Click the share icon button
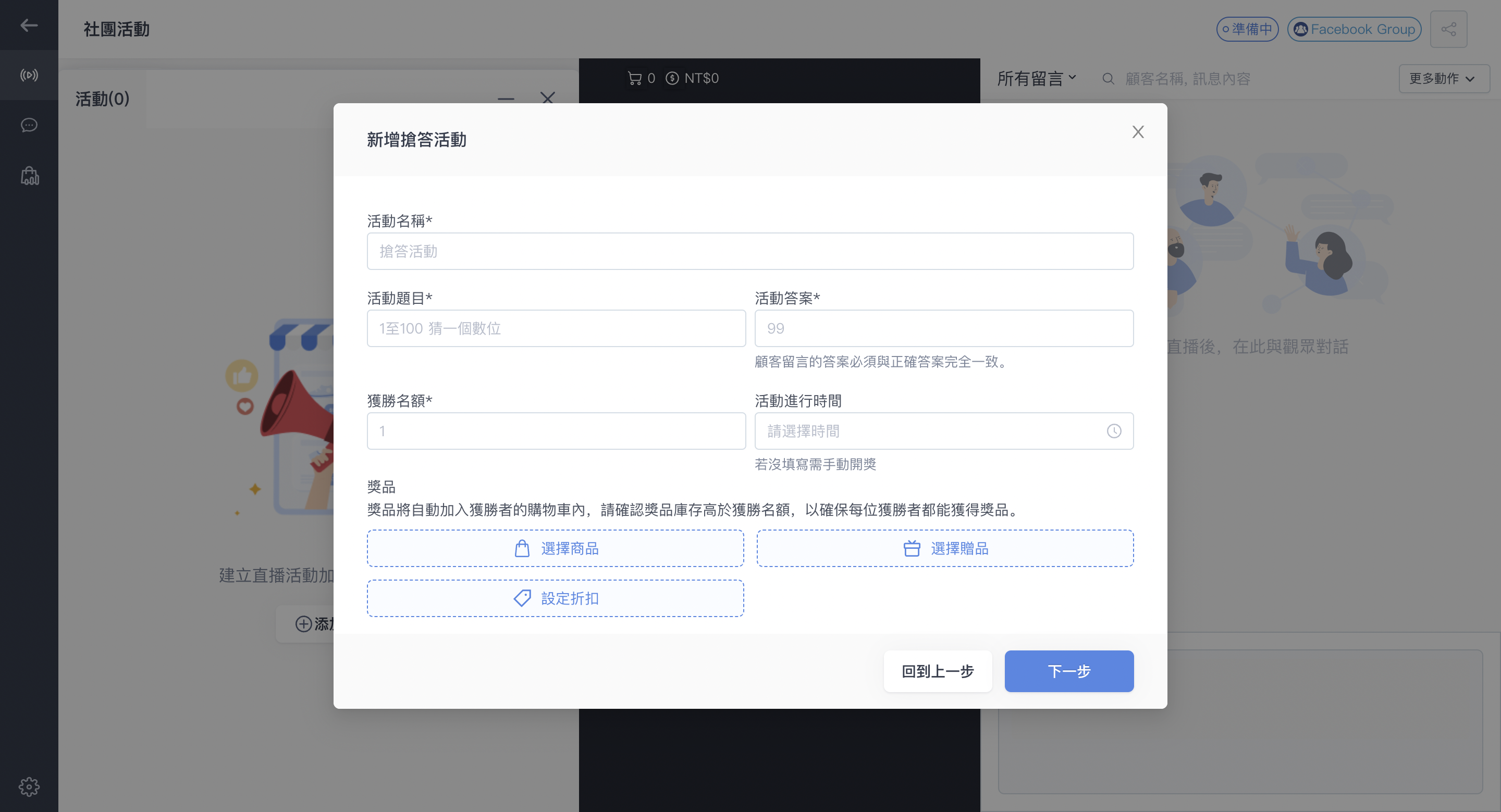The image size is (1501, 812). [1448, 29]
